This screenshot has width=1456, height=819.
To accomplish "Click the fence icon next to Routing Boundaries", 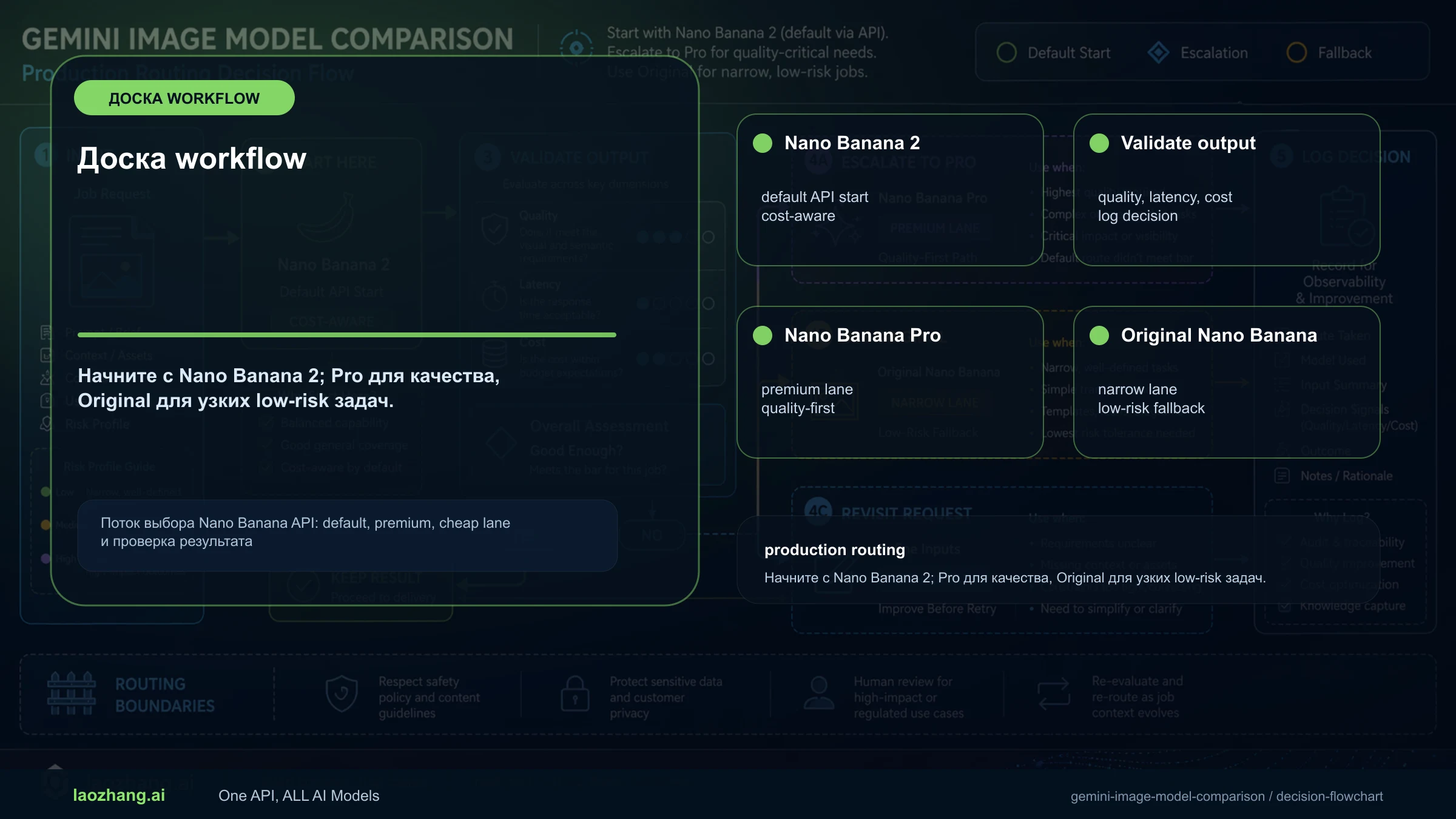I will 72,693.
